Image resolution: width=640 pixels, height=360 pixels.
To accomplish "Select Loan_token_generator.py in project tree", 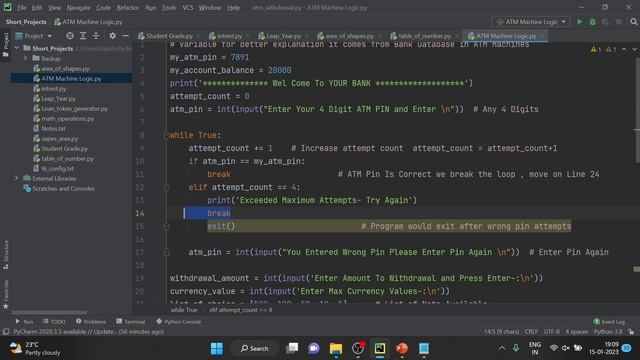I will point(74,109).
